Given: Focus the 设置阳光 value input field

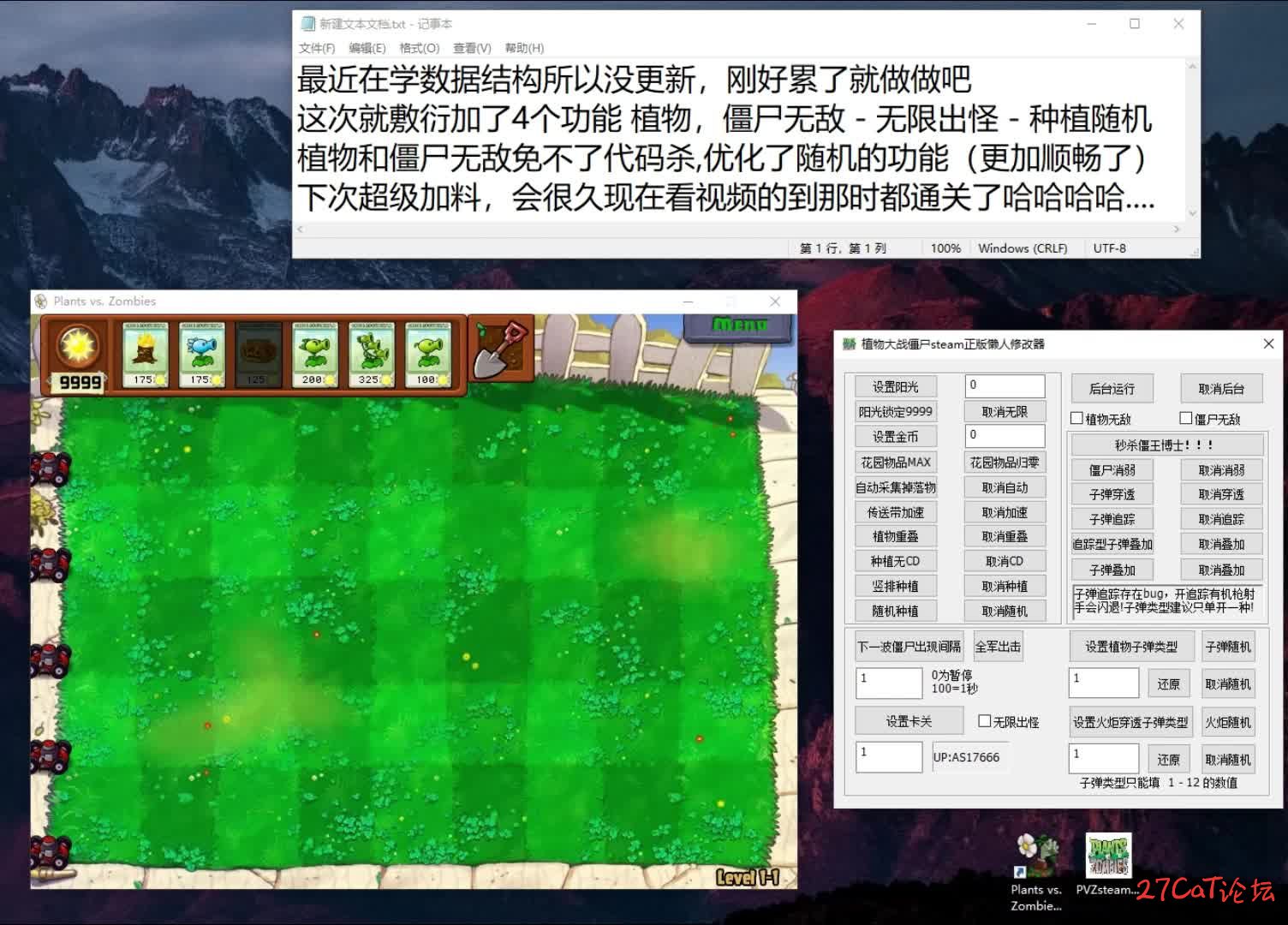Looking at the screenshot, I should point(1005,385).
